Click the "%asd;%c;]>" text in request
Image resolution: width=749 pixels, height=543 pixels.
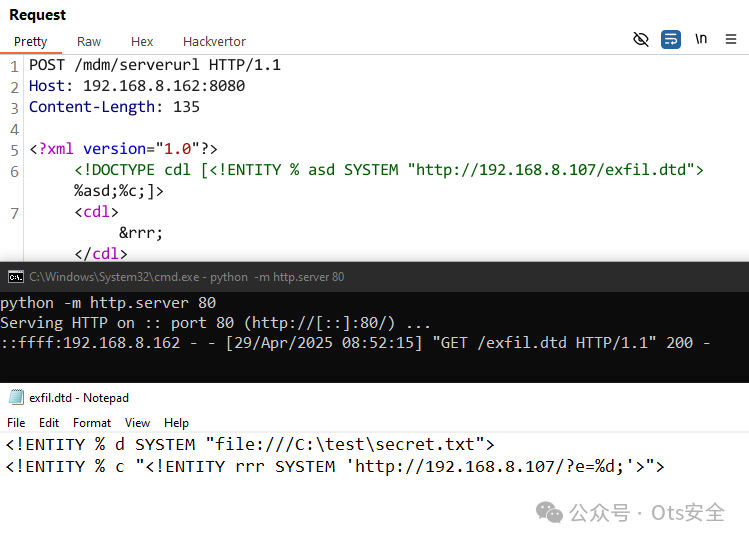(118, 191)
